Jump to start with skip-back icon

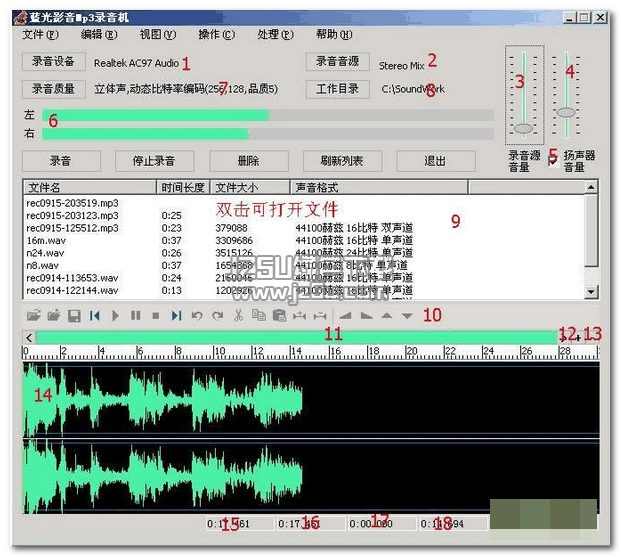click(x=95, y=316)
